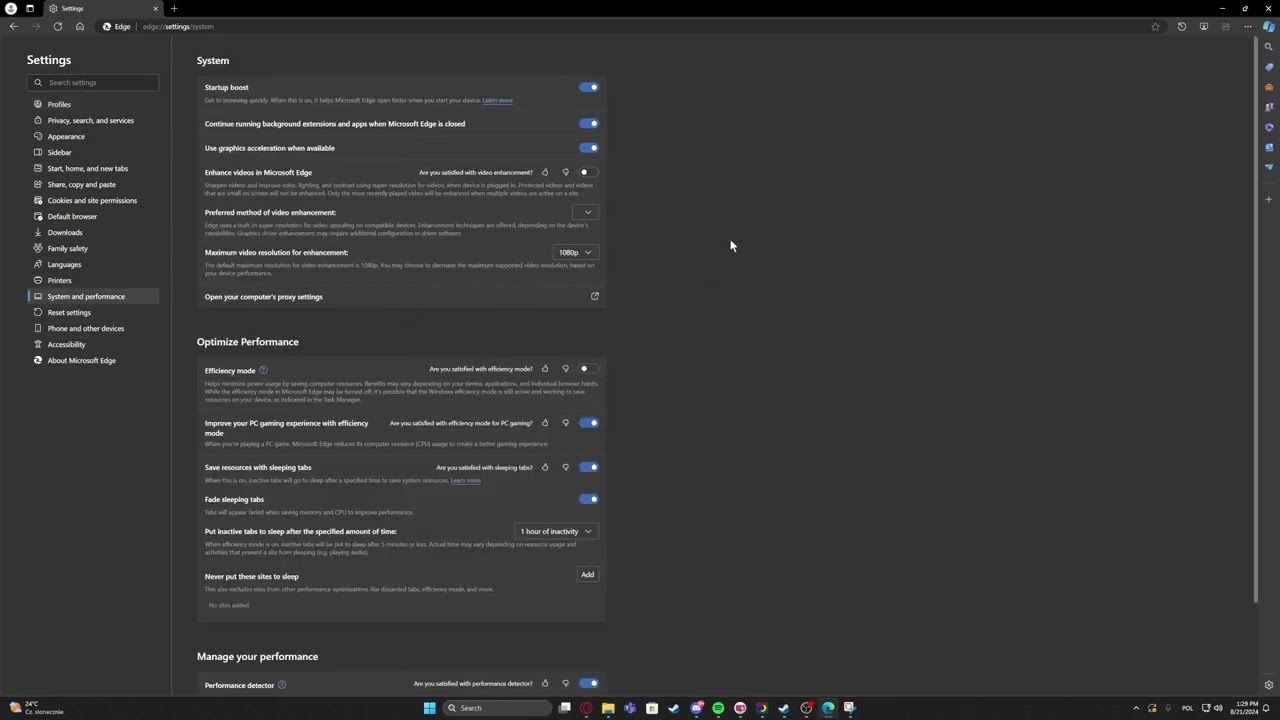
Task: Open the Edge sidebar Search icon
Action: tap(1268, 47)
